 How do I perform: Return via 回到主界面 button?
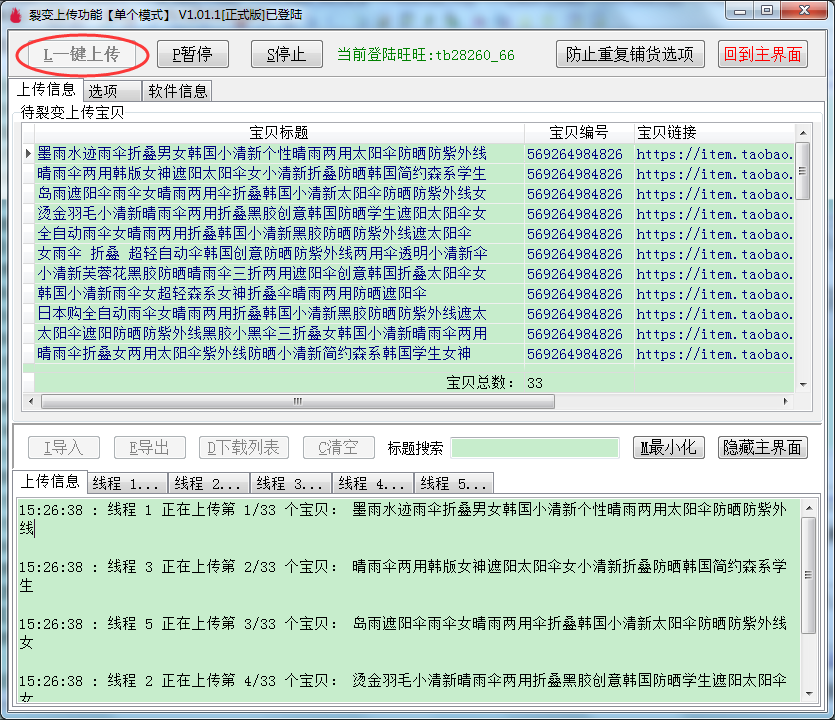(763, 54)
